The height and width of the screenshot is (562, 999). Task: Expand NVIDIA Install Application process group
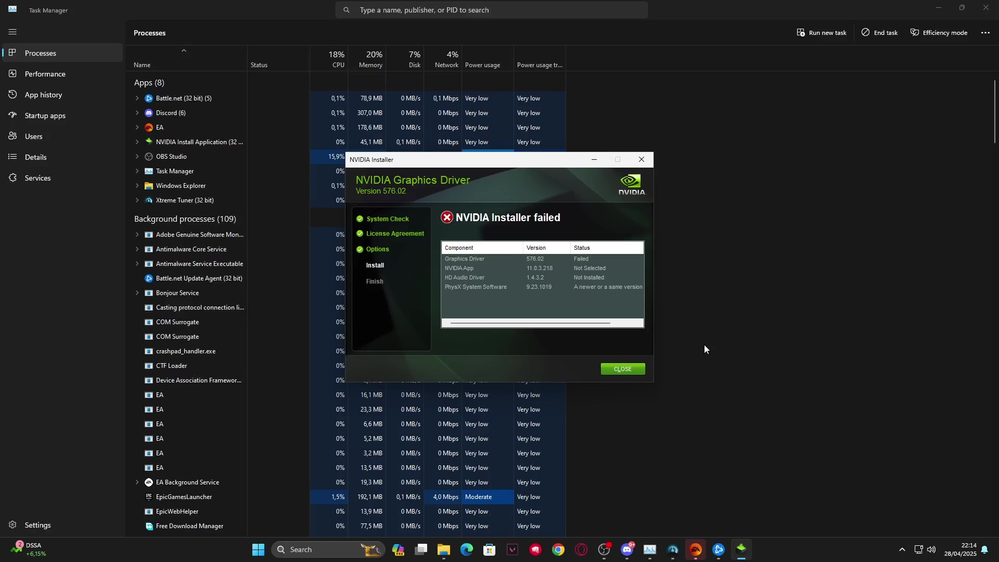click(x=137, y=142)
